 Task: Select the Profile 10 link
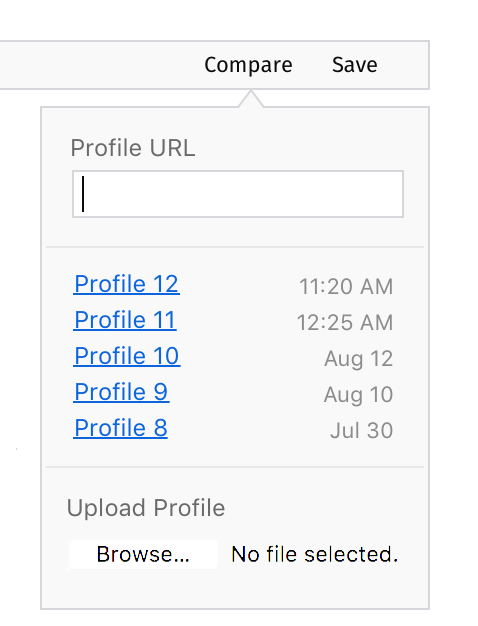(x=127, y=356)
